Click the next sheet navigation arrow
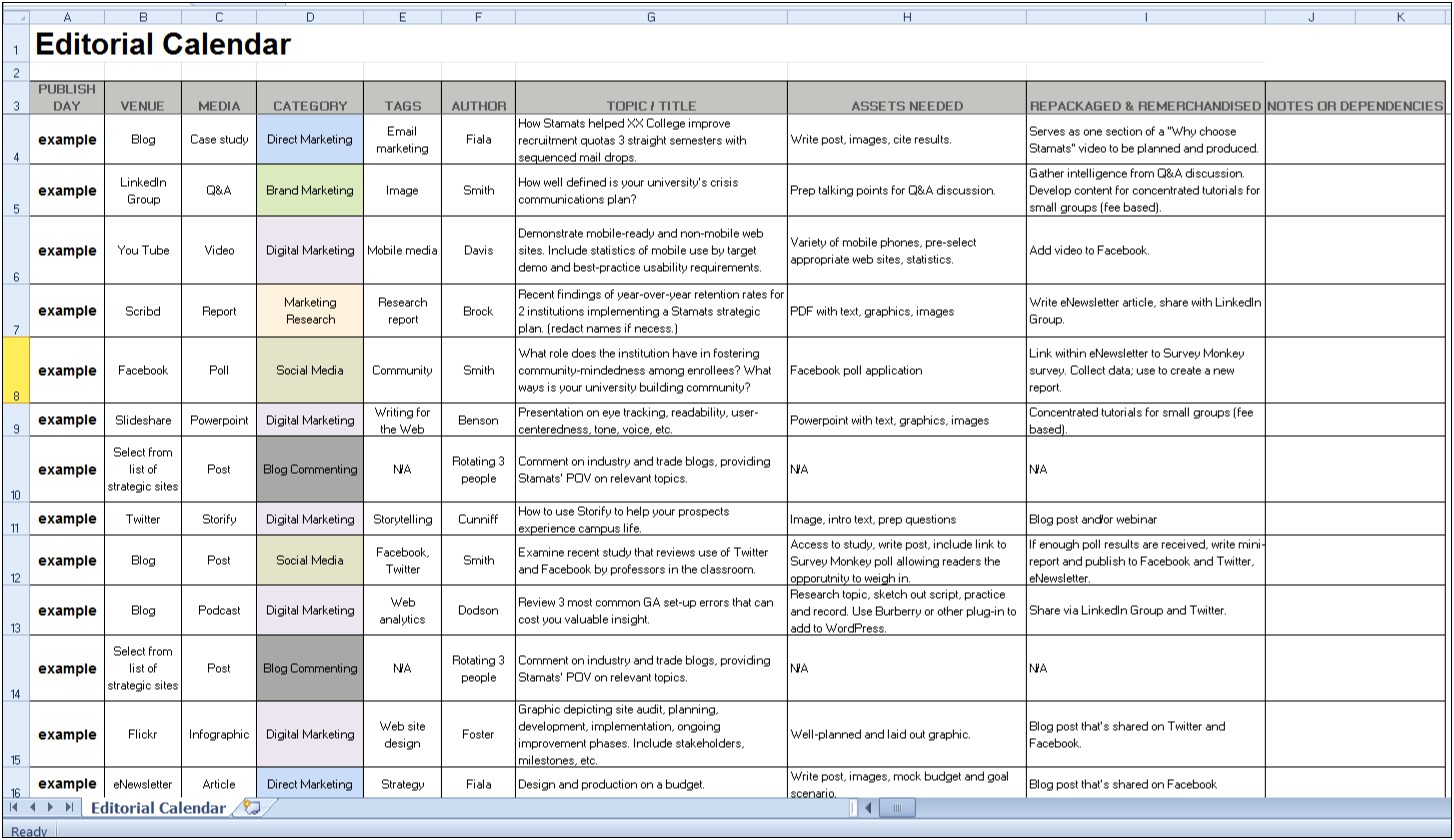The image size is (1454, 840). [x=51, y=807]
